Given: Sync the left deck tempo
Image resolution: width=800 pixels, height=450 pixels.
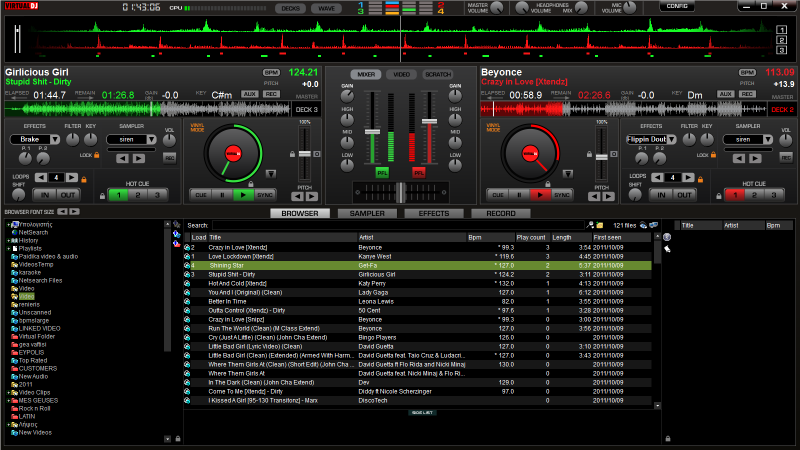Looking at the screenshot, I should tap(265, 195).
